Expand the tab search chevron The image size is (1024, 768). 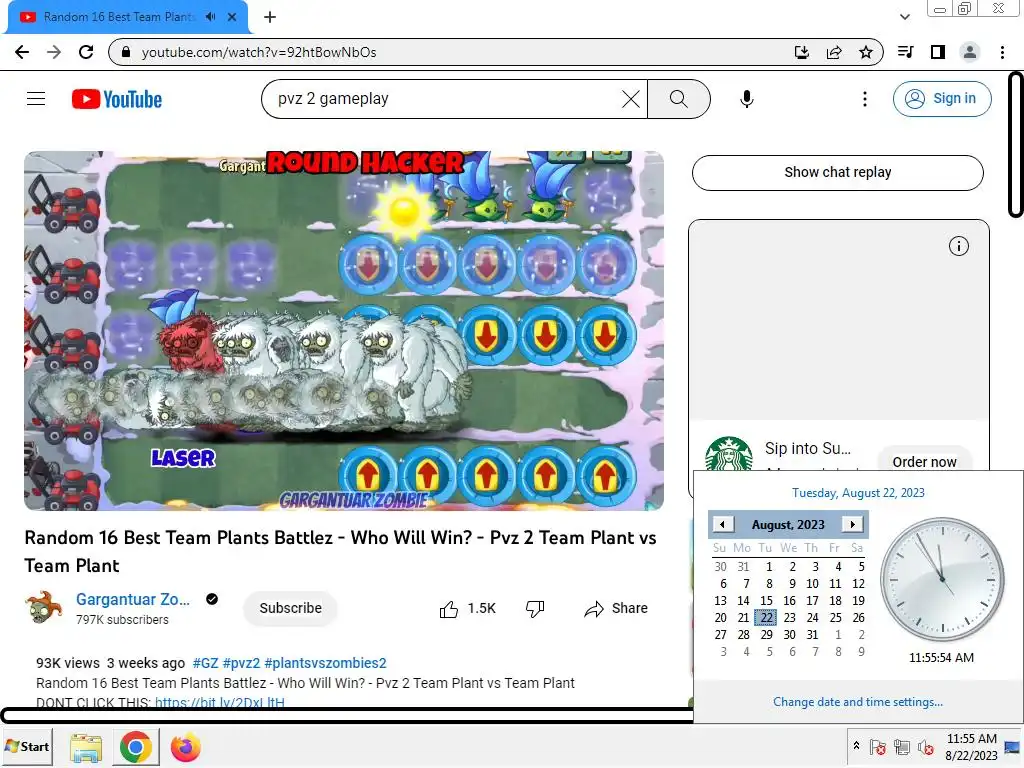click(905, 17)
